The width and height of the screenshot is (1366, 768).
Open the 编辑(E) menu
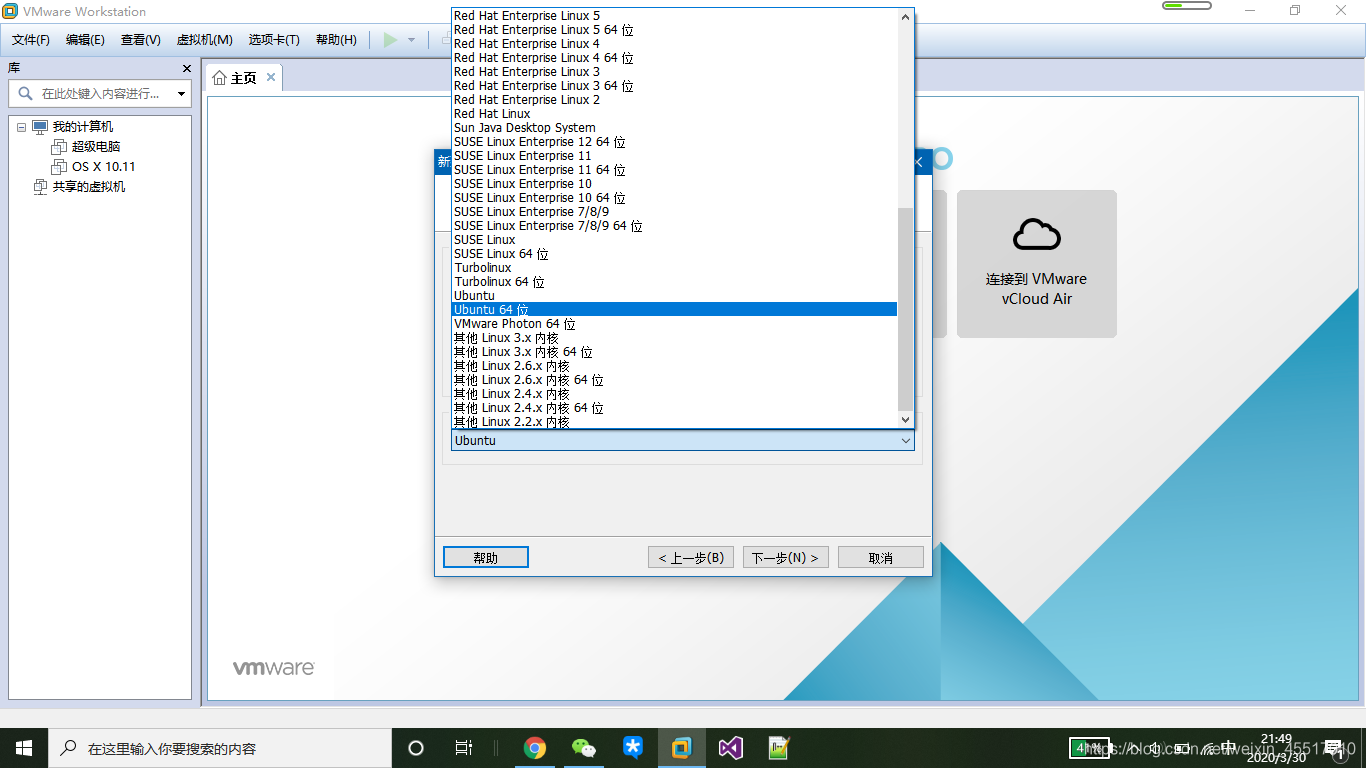point(85,40)
